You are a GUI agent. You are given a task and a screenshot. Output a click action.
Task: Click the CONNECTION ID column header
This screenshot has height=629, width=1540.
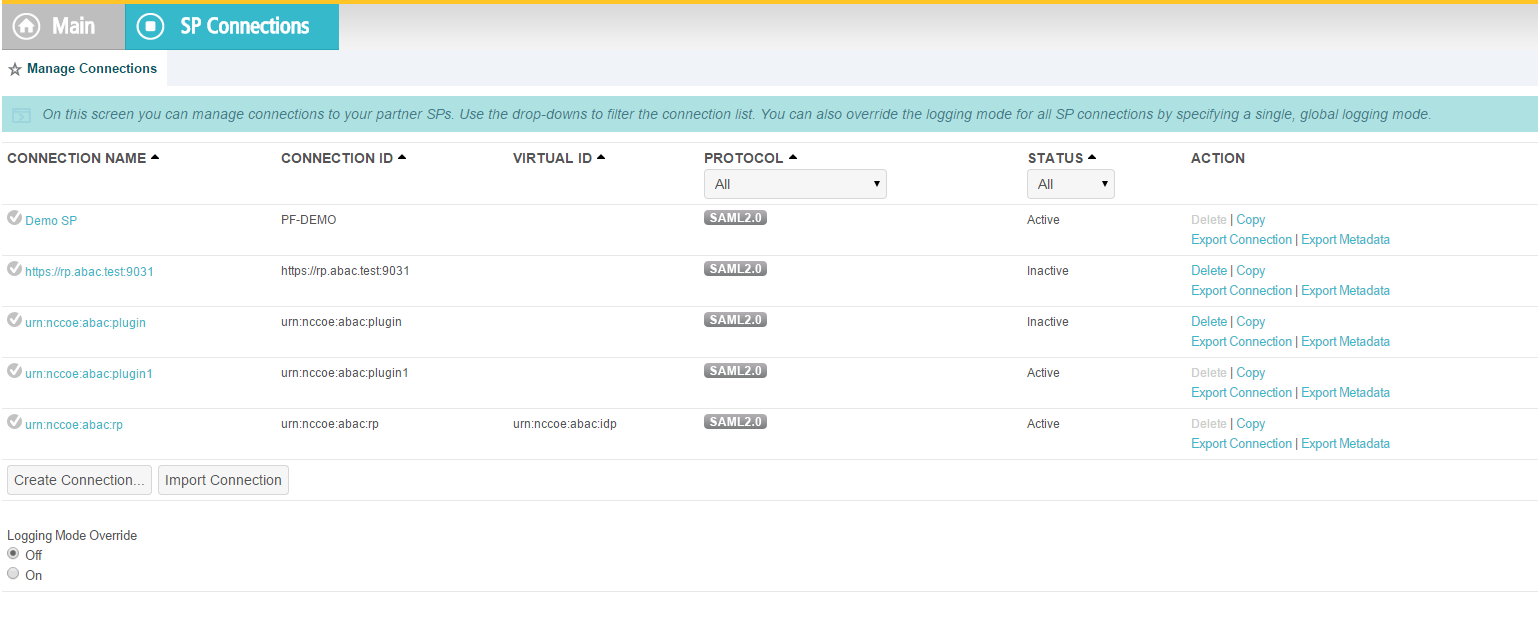pyautogui.click(x=337, y=158)
